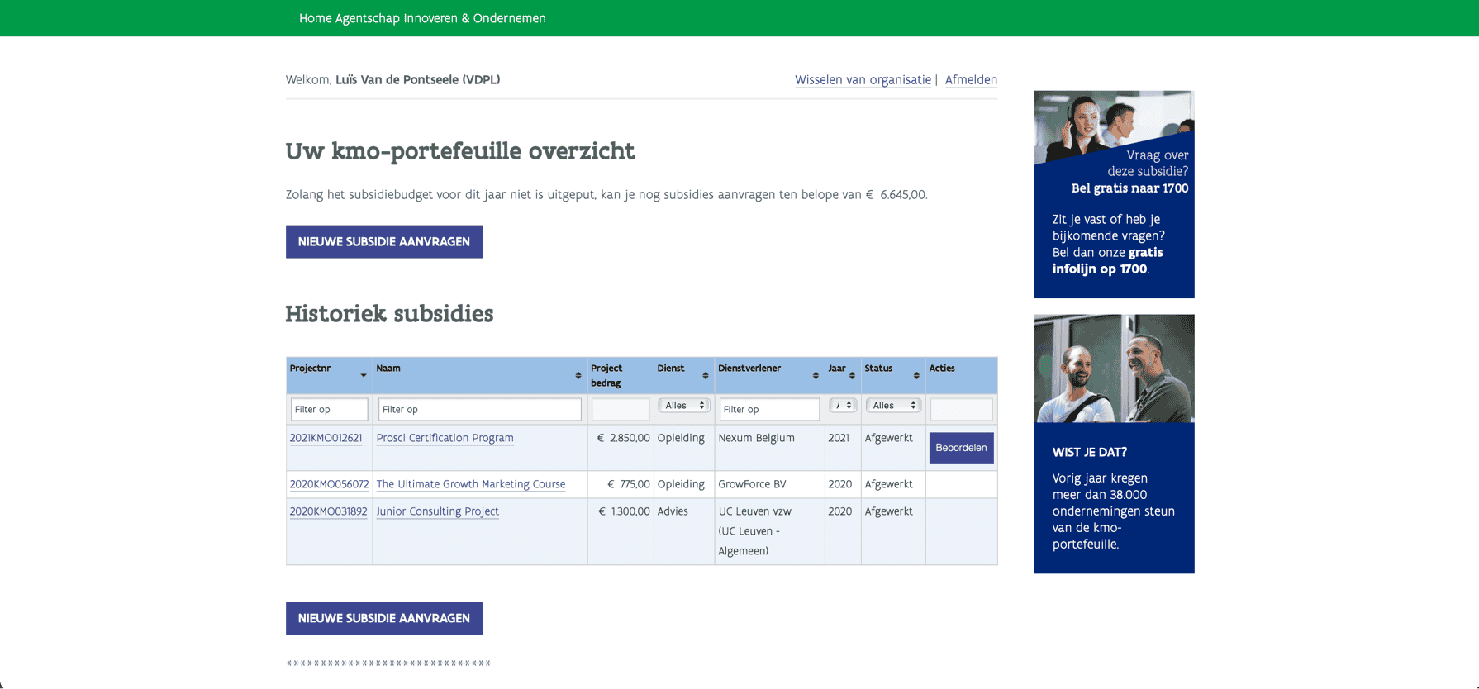Open project number 2021KMO012621
The image size is (1479, 689).
[326, 438]
